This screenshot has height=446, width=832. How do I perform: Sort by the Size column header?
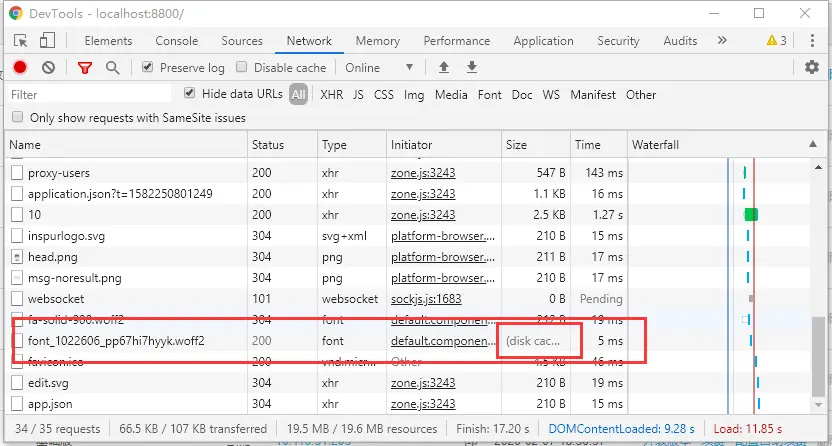point(536,145)
